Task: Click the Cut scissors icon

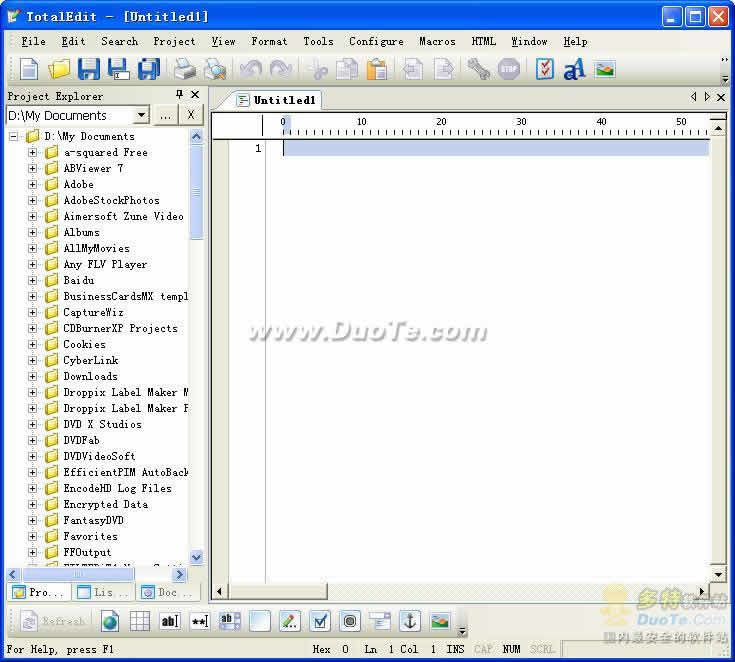Action: [318, 69]
